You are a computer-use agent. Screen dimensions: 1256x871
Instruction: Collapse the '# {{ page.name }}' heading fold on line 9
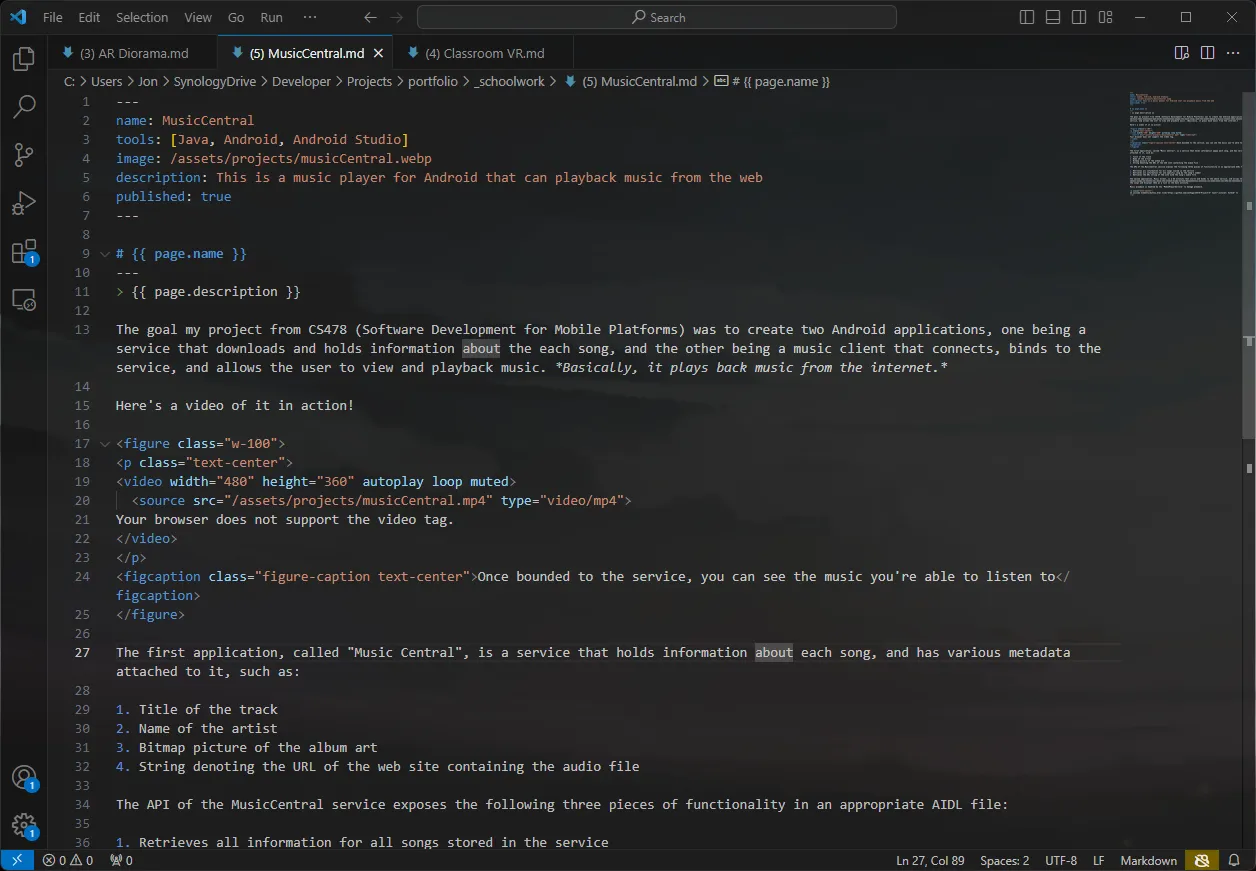(x=104, y=254)
